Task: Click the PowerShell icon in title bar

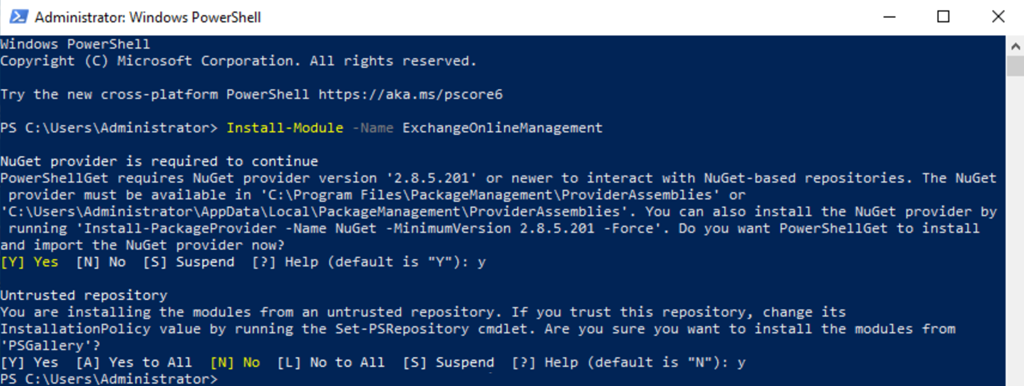Action: coord(17,18)
